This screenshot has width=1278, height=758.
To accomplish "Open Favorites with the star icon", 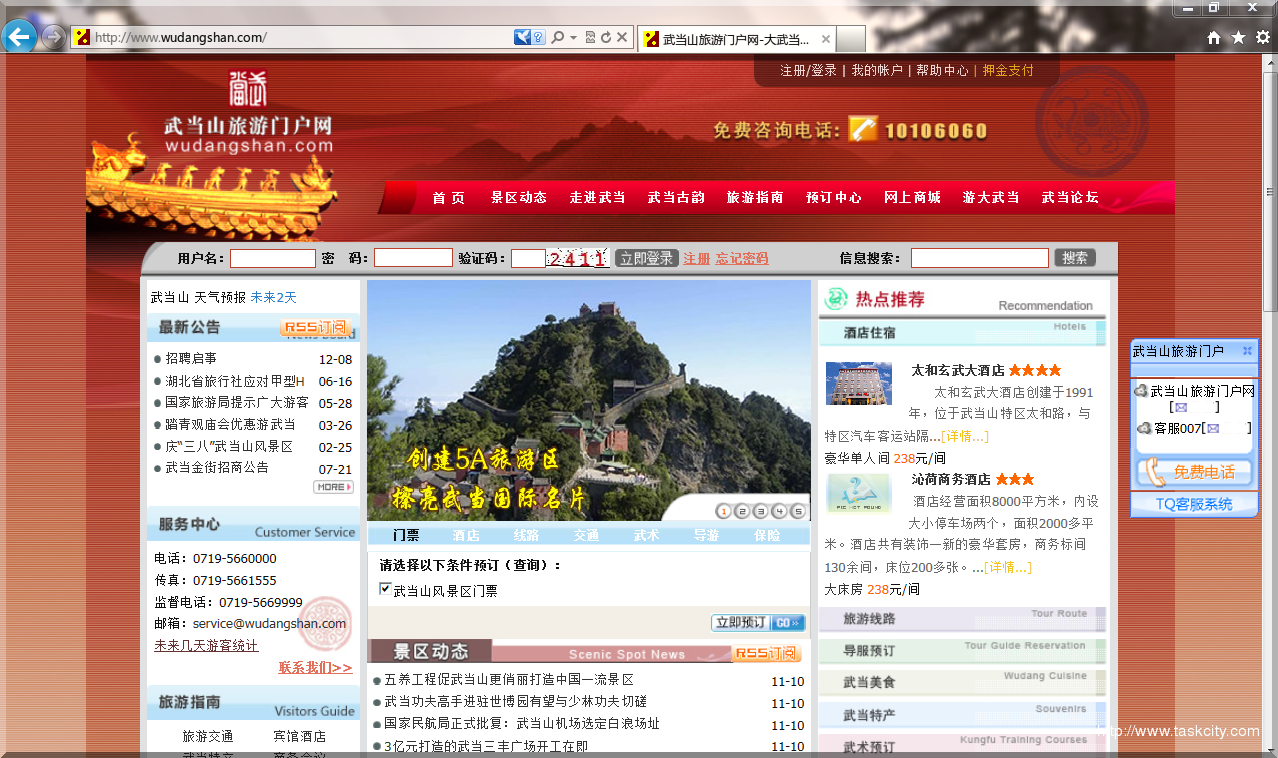I will 1238,37.
